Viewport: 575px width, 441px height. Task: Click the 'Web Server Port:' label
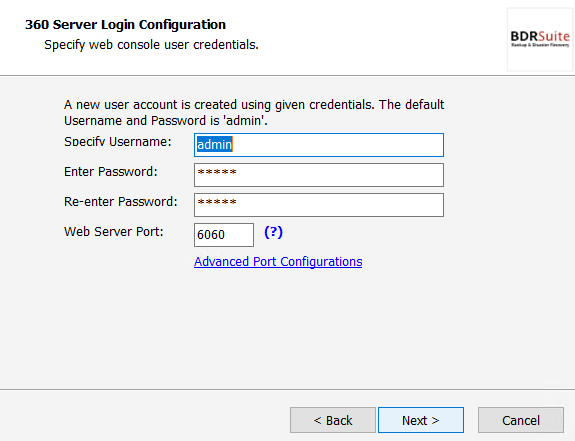click(114, 232)
